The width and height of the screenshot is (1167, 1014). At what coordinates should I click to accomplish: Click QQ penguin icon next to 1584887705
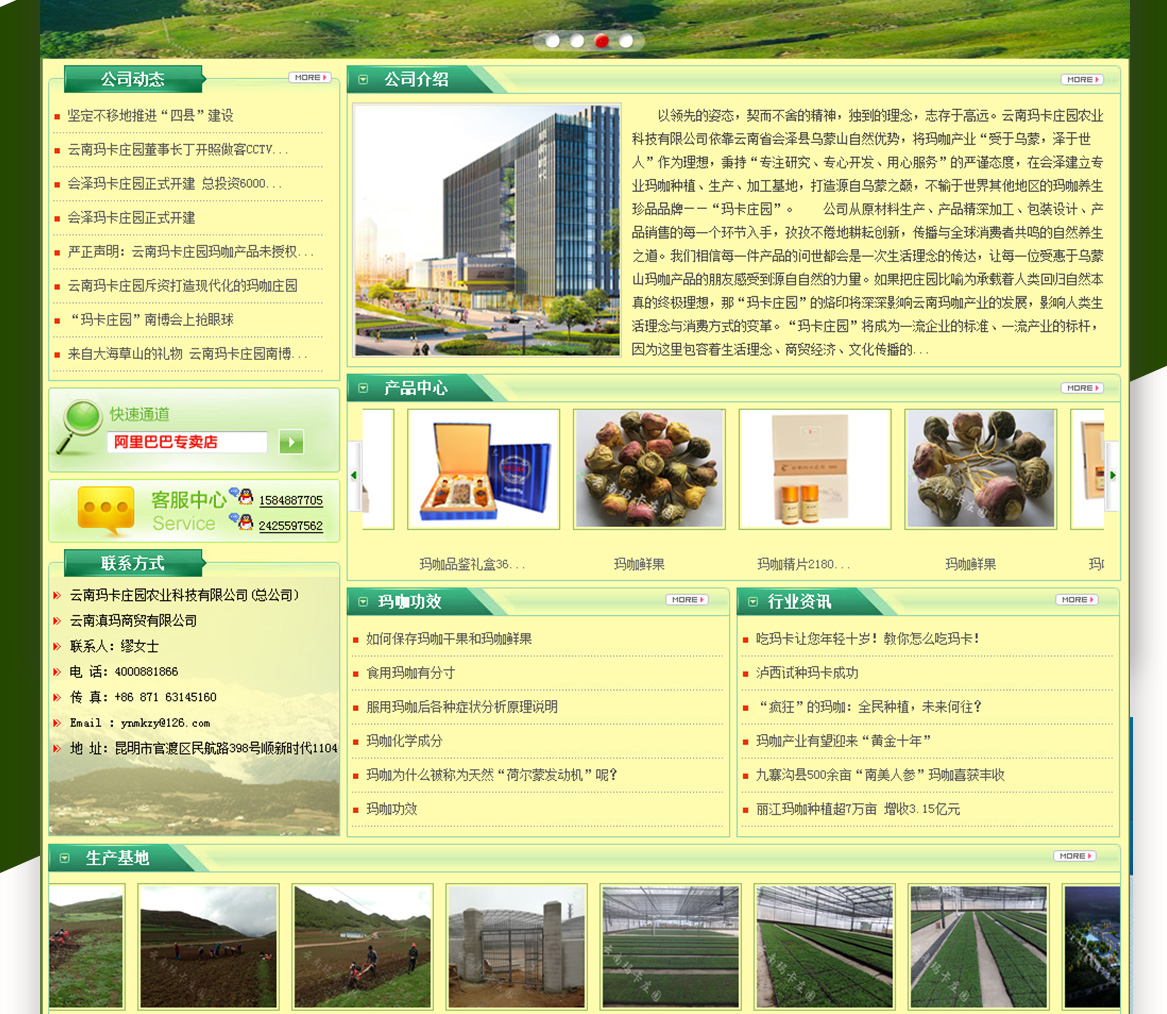click(x=242, y=497)
